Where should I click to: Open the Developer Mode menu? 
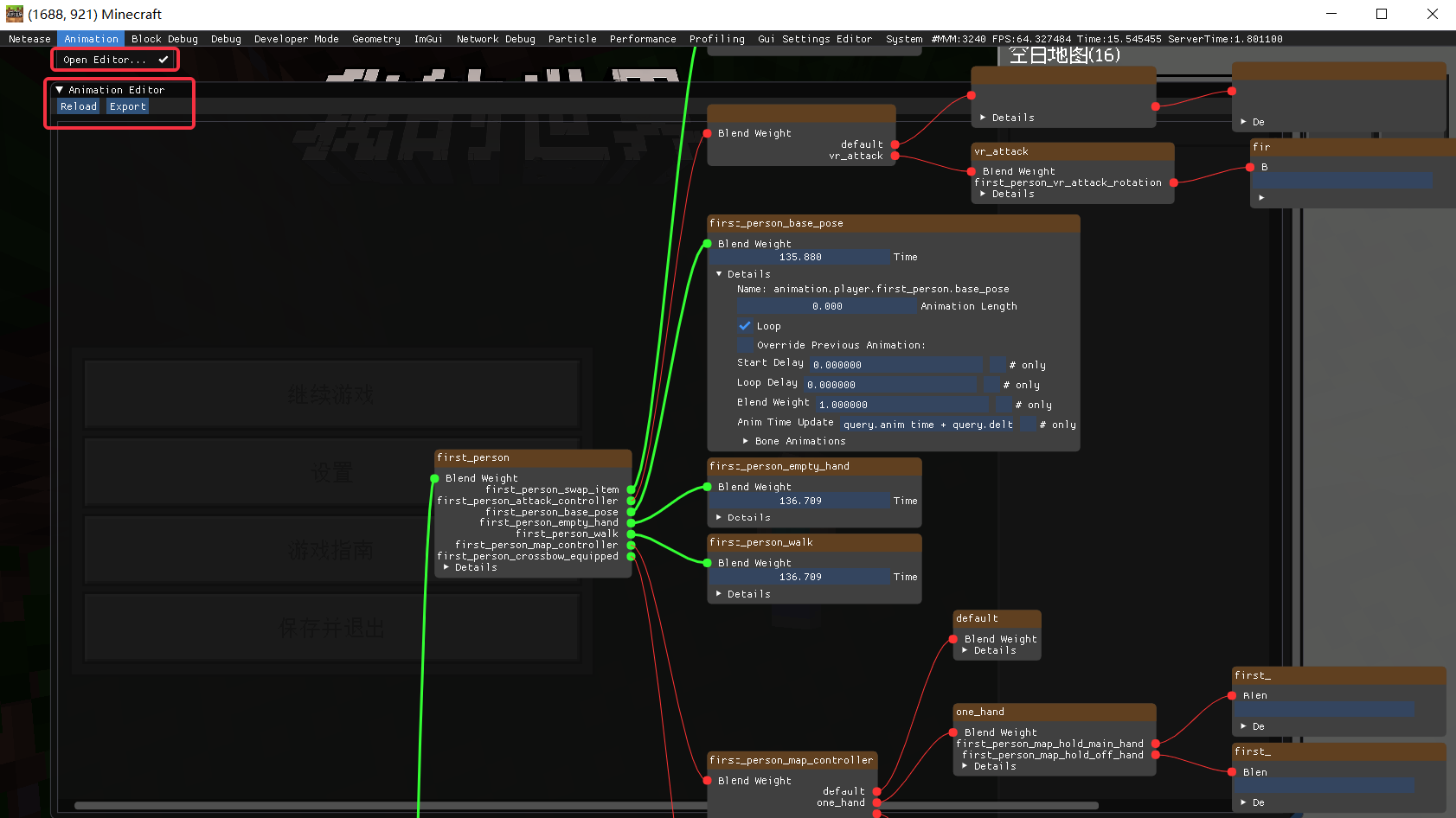point(296,39)
